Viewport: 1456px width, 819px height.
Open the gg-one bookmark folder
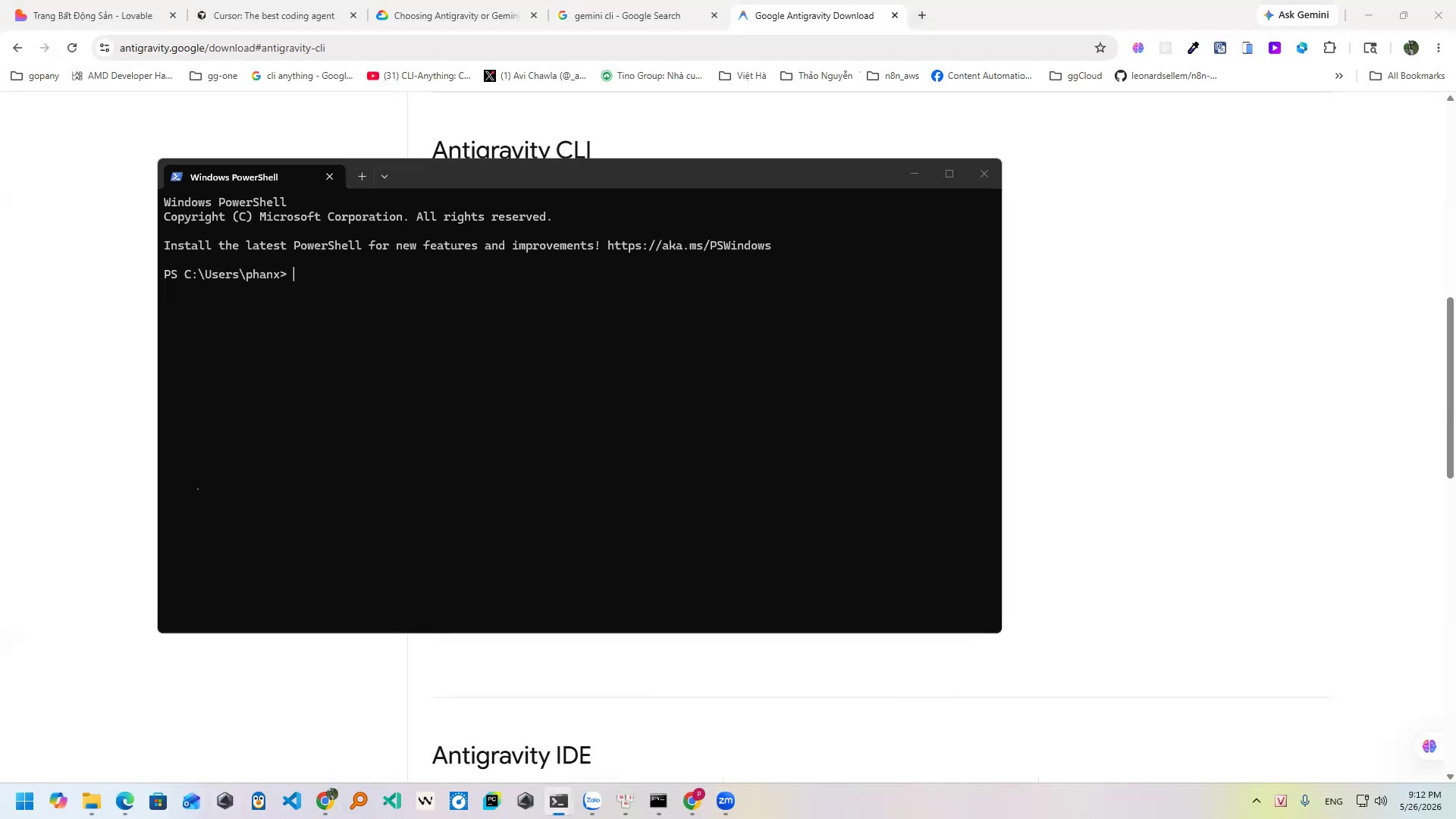pyautogui.click(x=213, y=76)
